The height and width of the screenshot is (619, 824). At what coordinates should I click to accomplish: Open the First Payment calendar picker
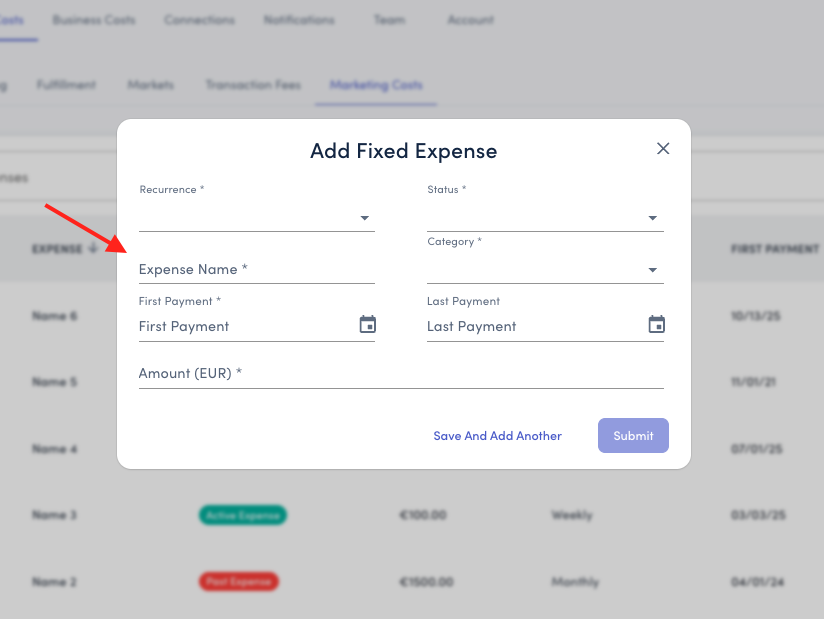click(x=368, y=324)
